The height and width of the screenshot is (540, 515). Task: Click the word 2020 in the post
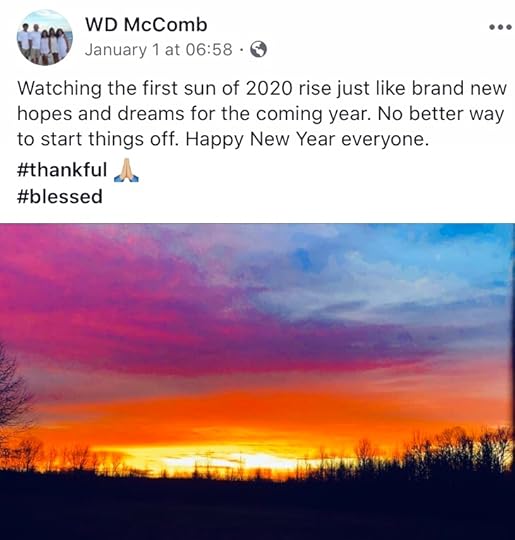click(269, 89)
